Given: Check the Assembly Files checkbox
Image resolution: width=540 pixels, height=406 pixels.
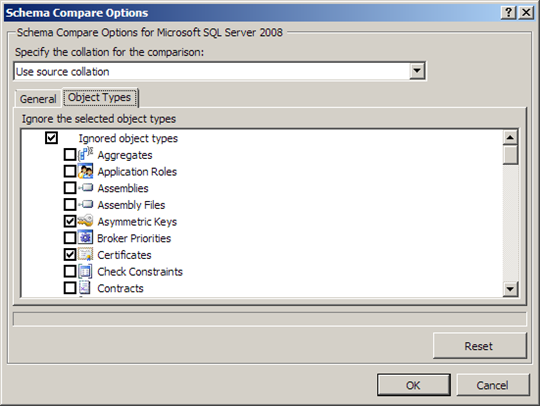Looking at the screenshot, I should point(70,204).
